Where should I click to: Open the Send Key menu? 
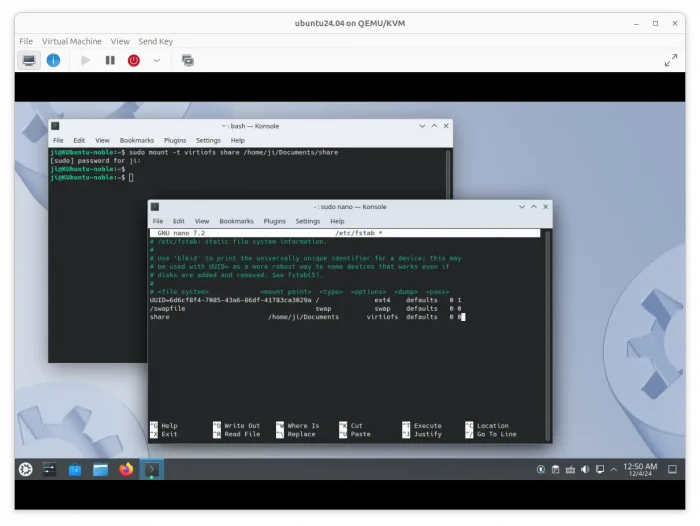tap(155, 41)
